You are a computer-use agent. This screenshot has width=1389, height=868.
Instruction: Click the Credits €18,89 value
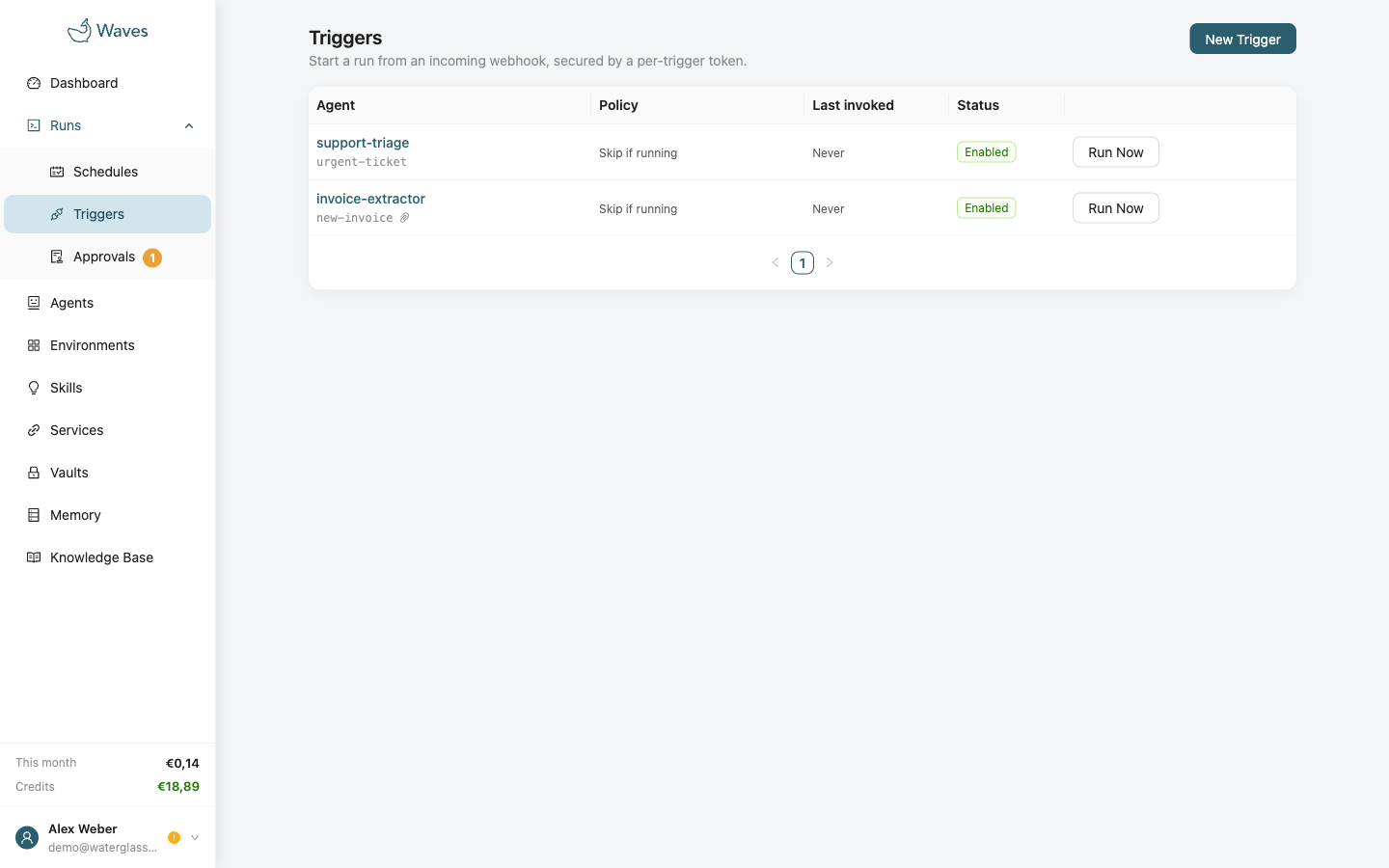(x=178, y=786)
